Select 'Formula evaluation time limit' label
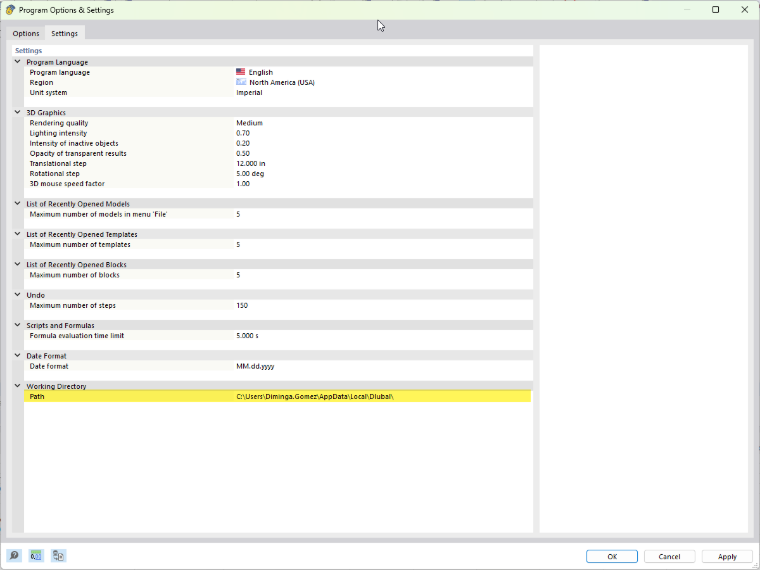760x570 pixels. click(x=77, y=335)
